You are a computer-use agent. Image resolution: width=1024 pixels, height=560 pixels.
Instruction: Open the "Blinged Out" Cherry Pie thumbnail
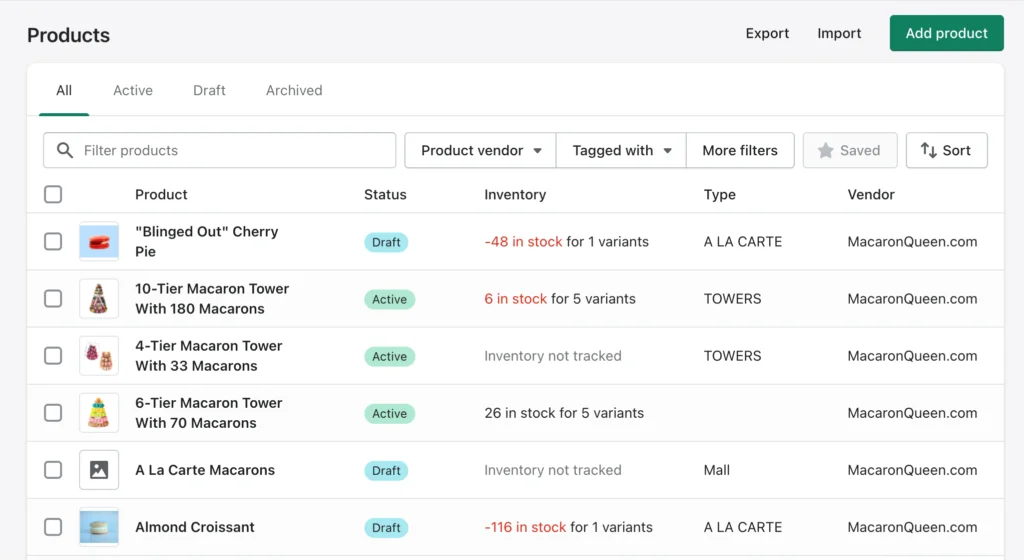point(99,242)
